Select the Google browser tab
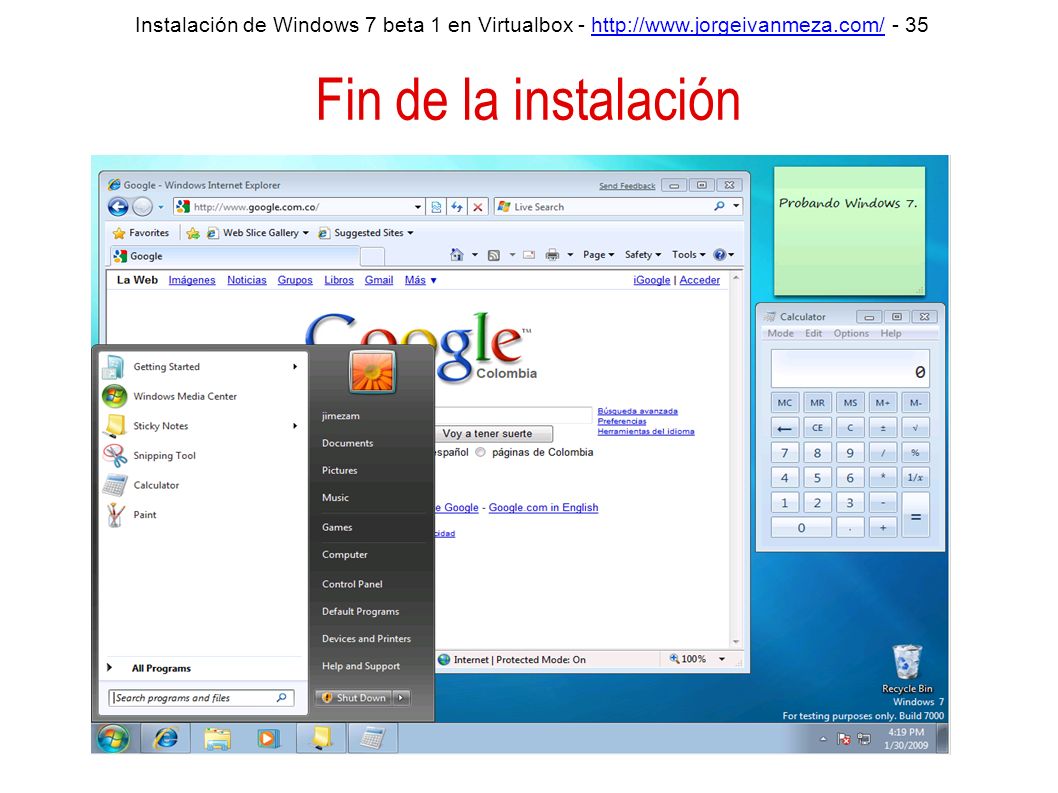The height and width of the screenshot is (793, 1058). (x=234, y=256)
